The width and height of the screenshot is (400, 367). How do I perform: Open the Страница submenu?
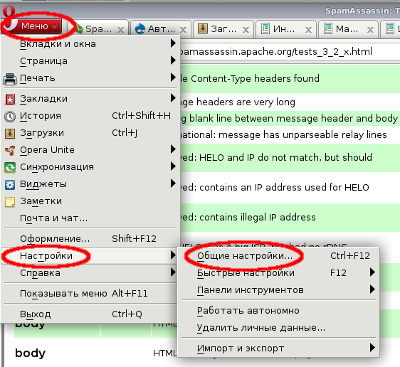(x=91, y=61)
